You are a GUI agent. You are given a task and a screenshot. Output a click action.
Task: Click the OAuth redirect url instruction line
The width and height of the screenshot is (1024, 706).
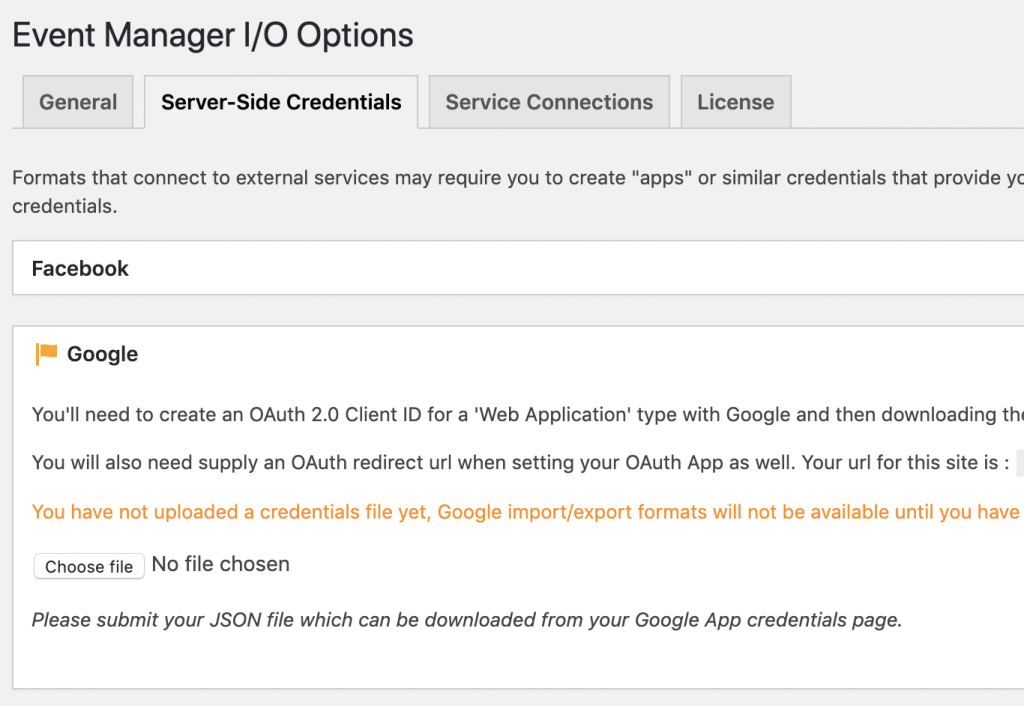[521, 462]
